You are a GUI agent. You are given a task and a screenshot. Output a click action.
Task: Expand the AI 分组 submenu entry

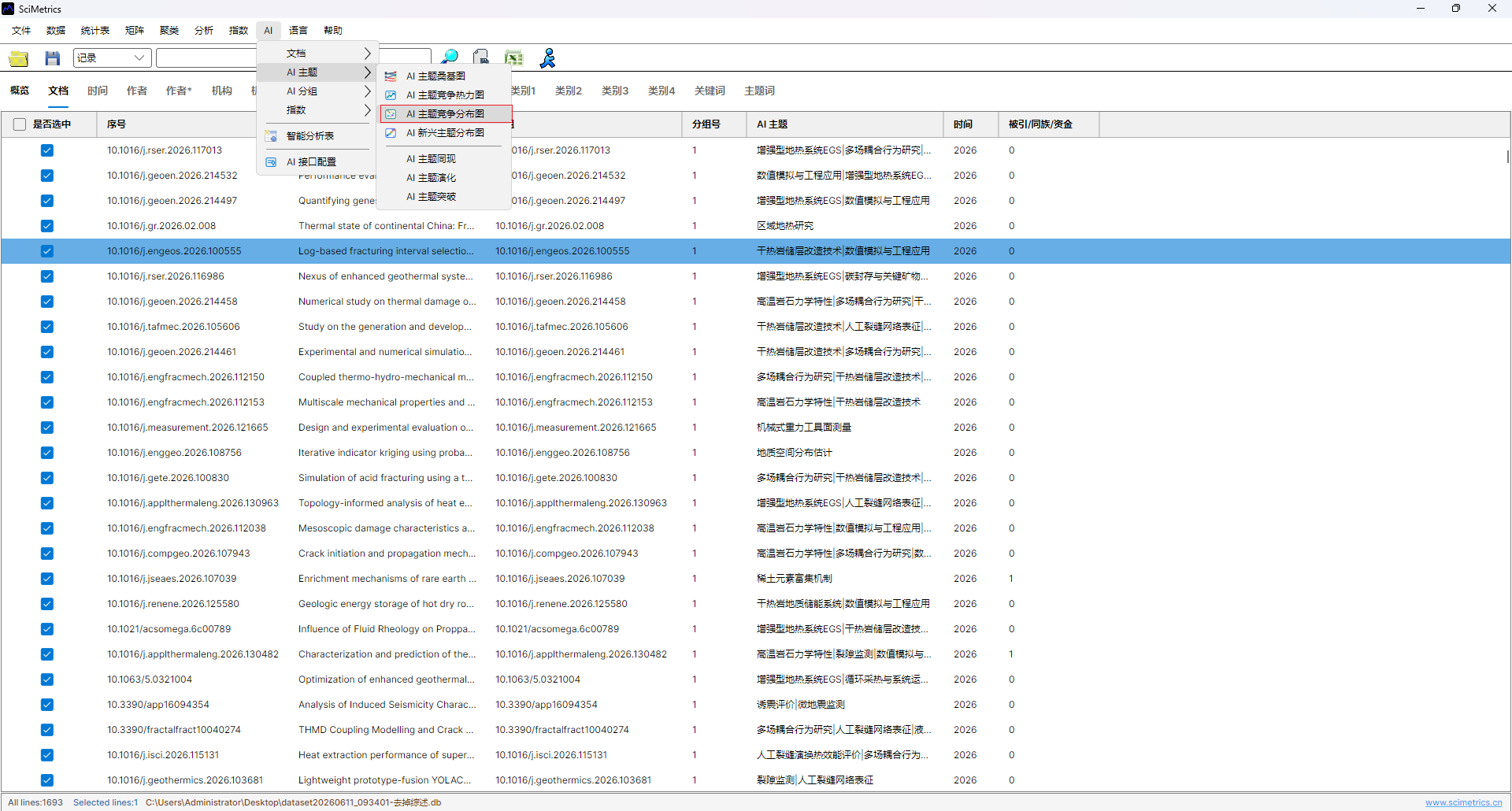(x=317, y=91)
